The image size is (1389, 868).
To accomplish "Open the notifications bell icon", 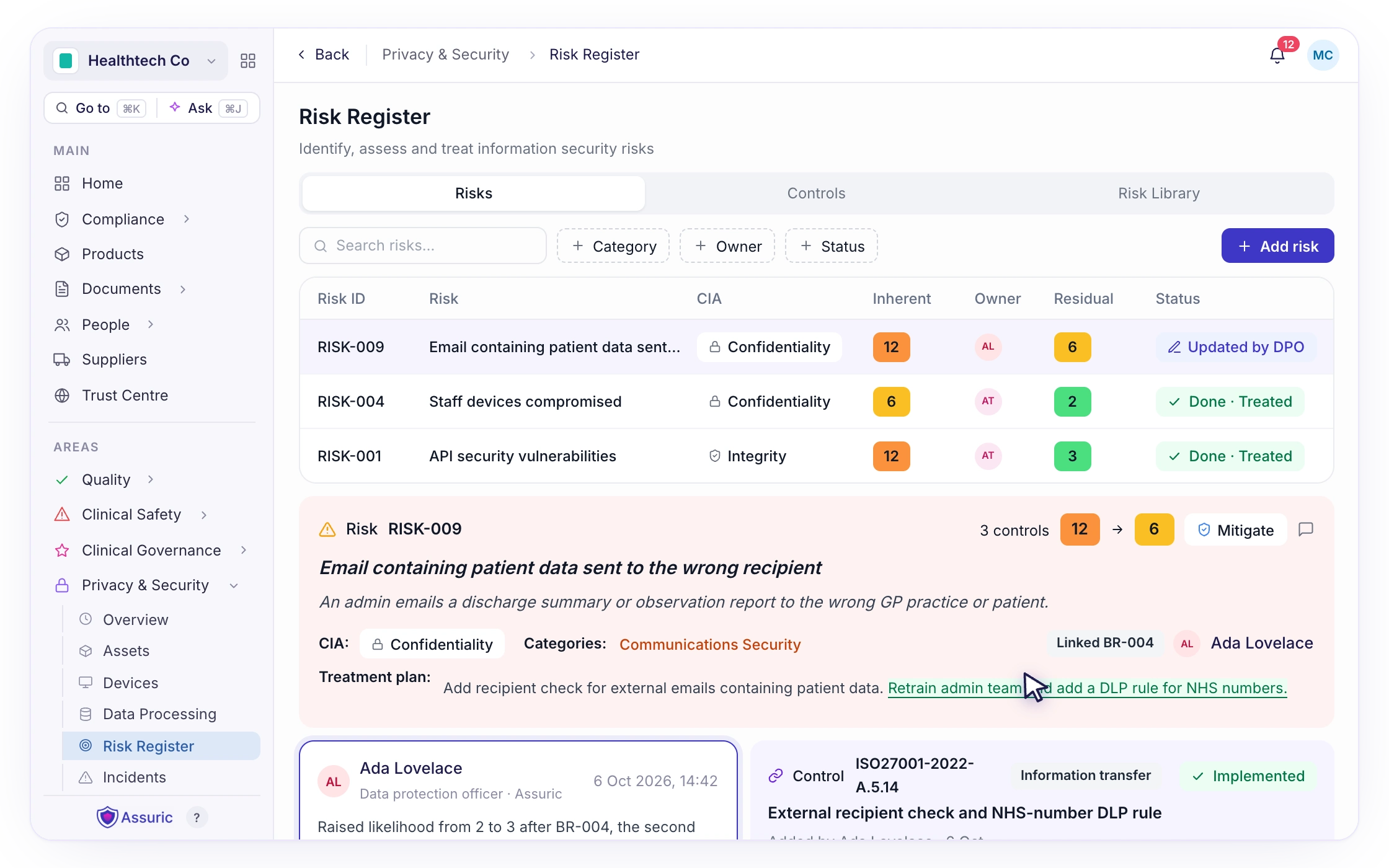I will [x=1277, y=55].
